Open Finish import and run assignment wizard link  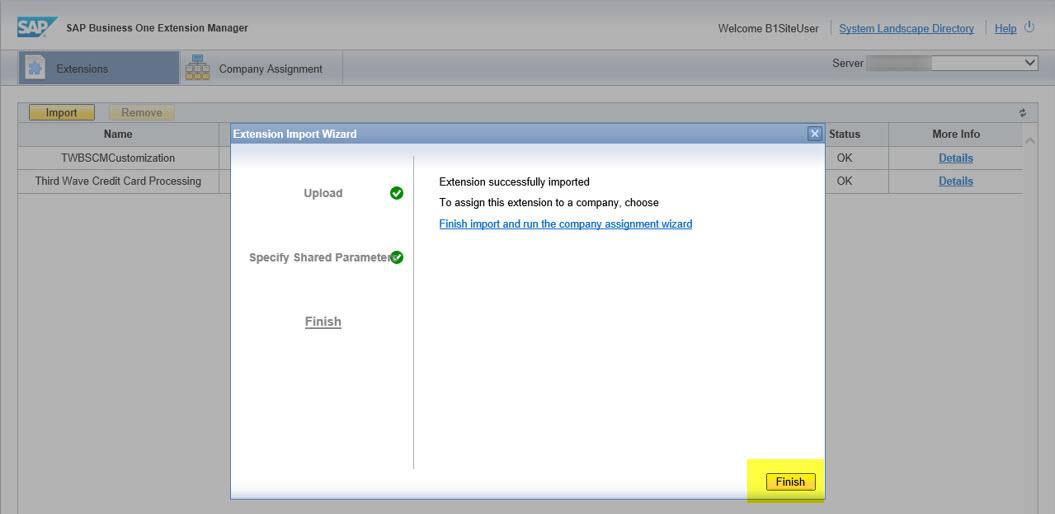click(x=565, y=224)
